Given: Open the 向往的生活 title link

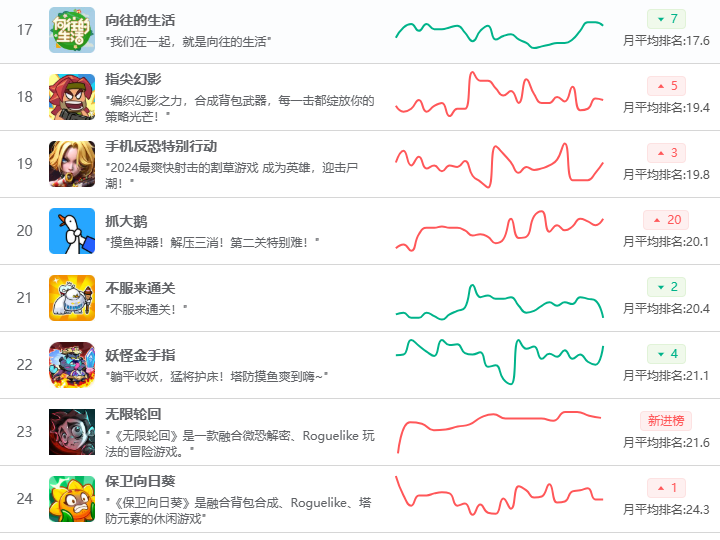Looking at the screenshot, I should tap(142, 20).
